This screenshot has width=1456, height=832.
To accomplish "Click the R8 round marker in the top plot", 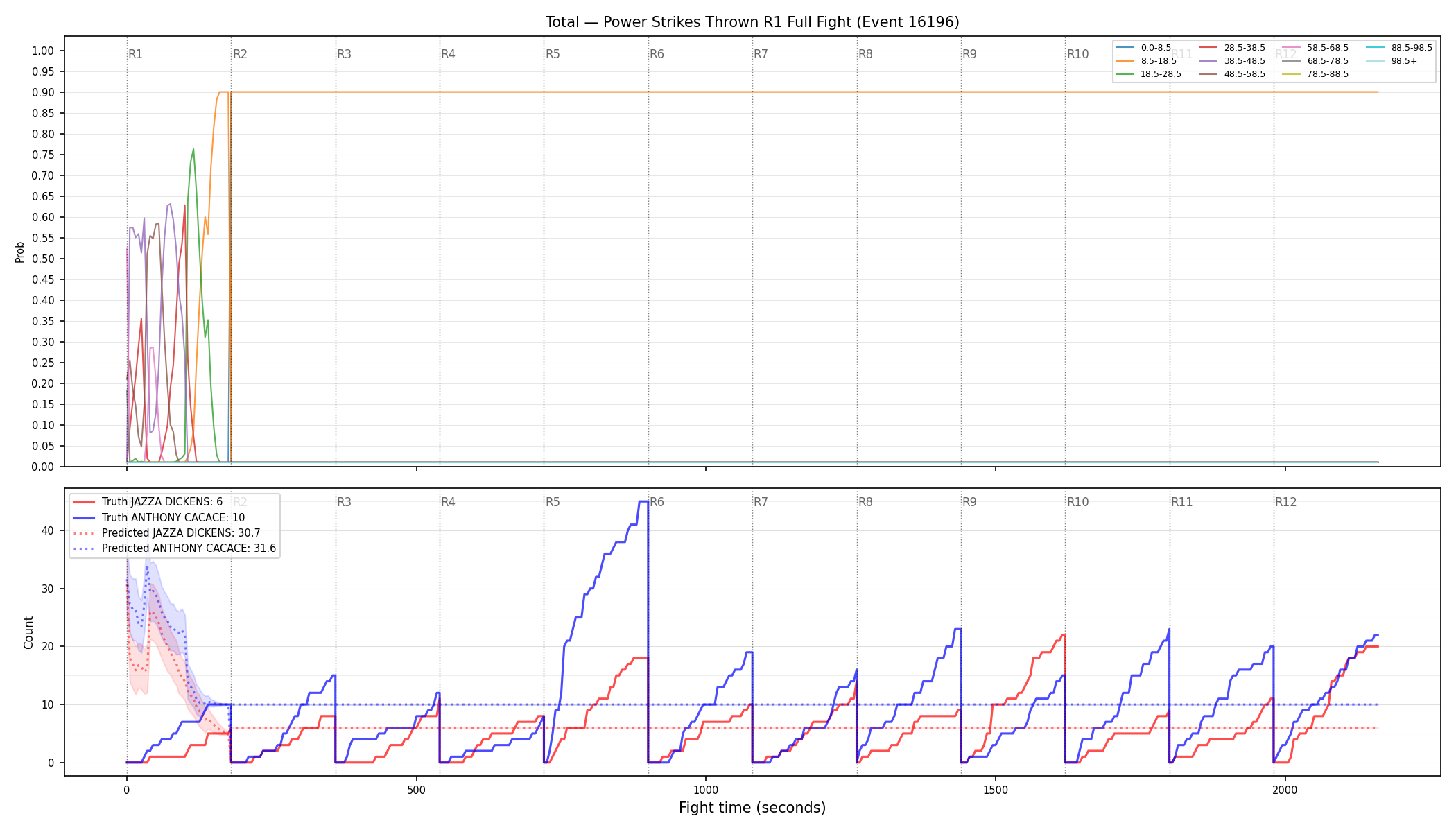I will pos(865,54).
